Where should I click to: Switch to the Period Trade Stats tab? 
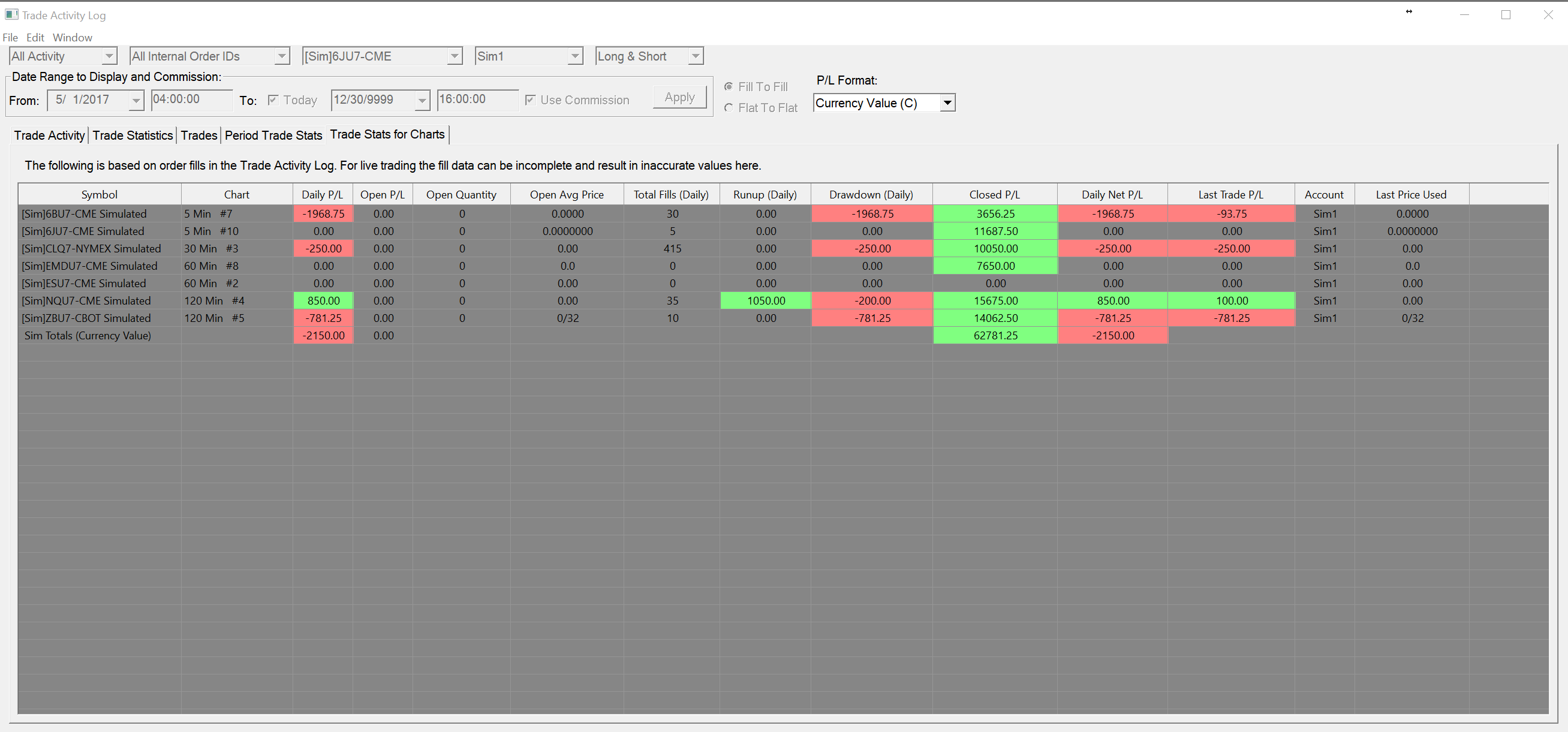click(x=273, y=135)
